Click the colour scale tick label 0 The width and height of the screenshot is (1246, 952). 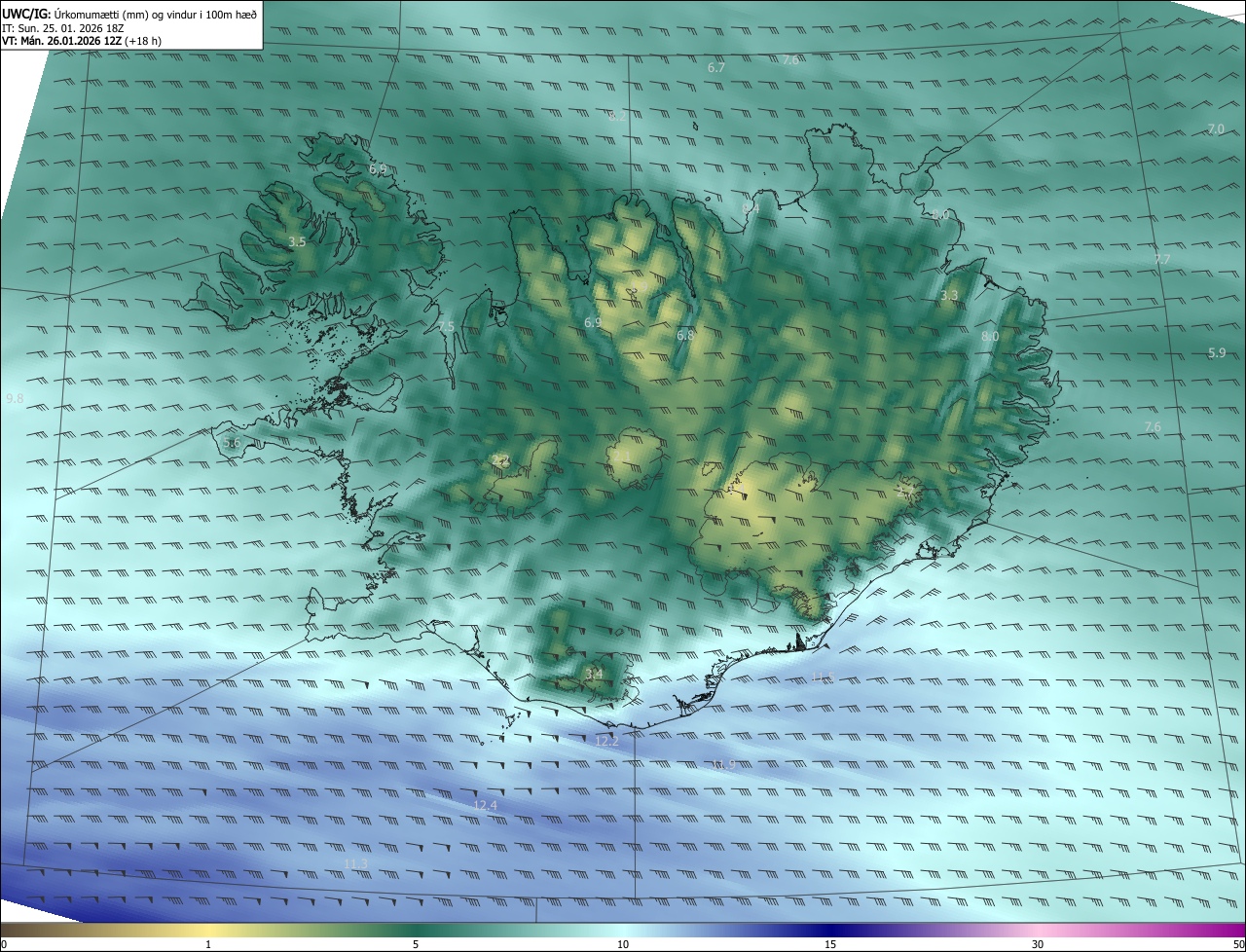tap(4, 944)
